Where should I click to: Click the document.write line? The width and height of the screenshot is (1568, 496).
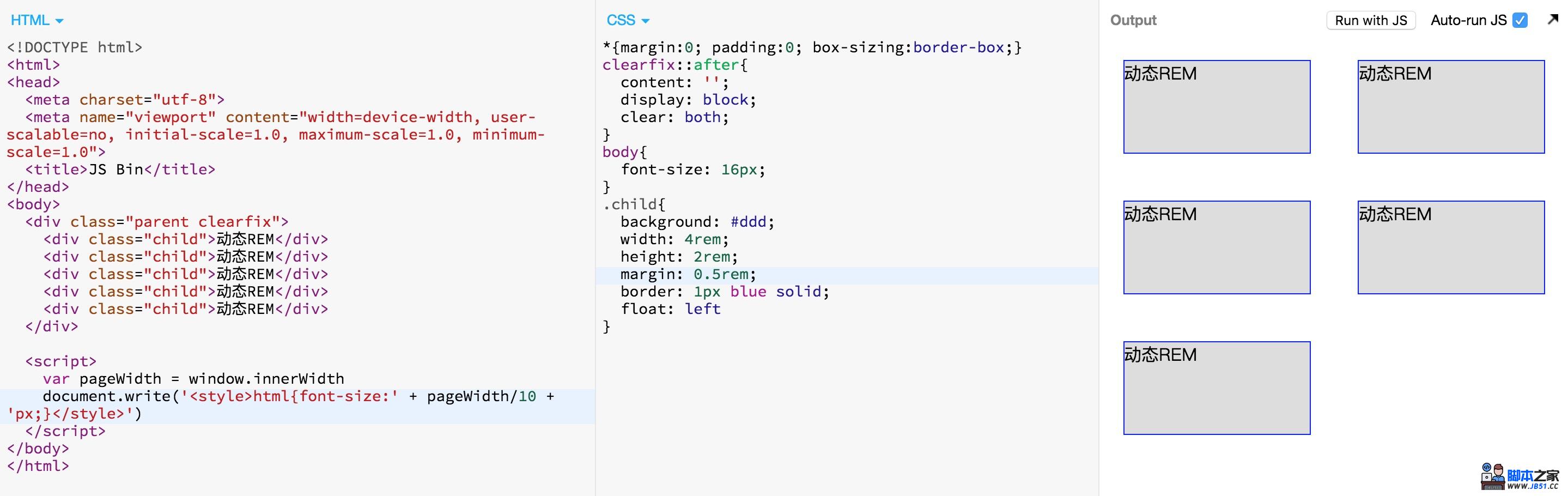coord(281,406)
